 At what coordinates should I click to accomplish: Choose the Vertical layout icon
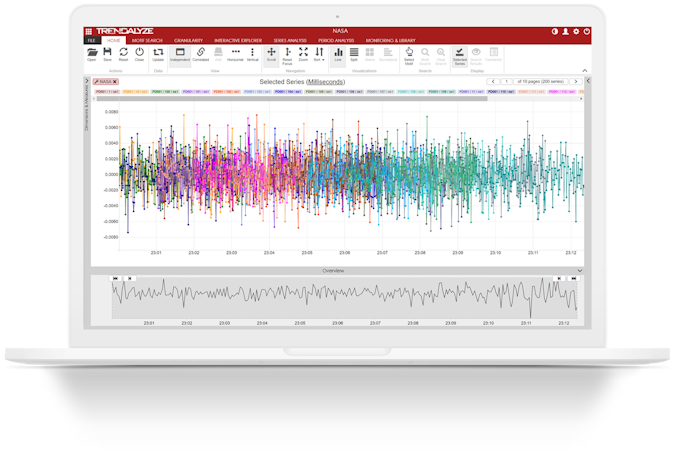[252, 54]
